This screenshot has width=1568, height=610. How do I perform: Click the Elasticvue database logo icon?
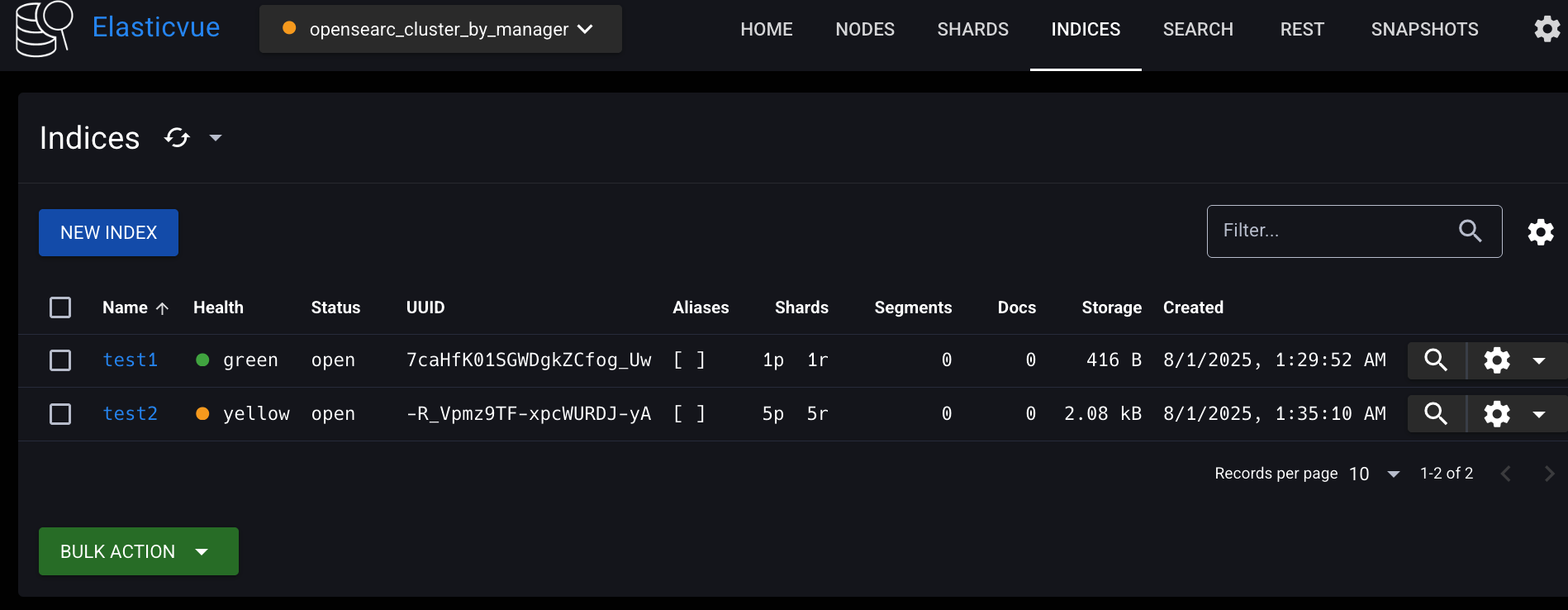click(x=44, y=29)
